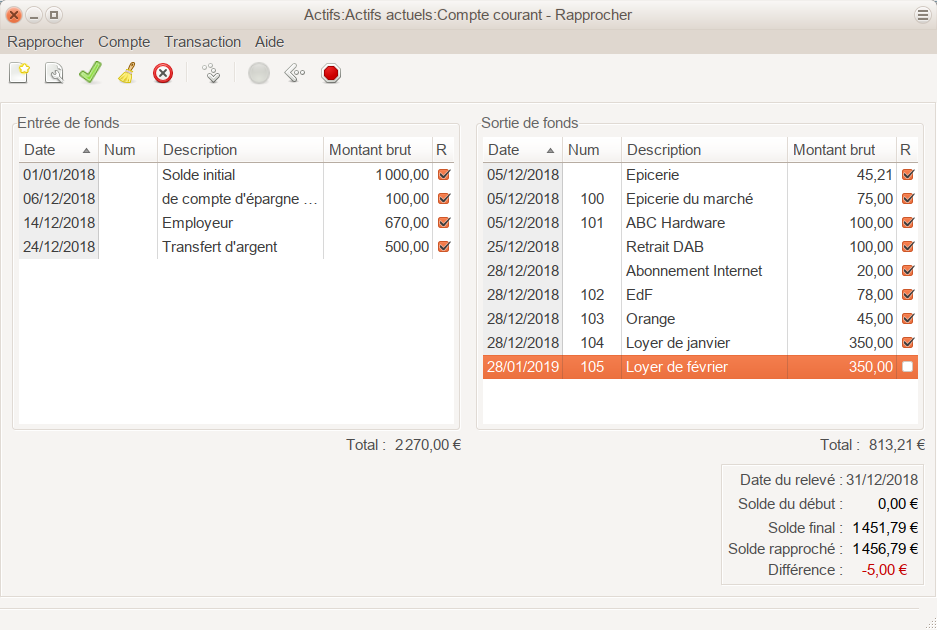Click the broom unreconcile selection icon
This screenshot has width=937, height=630.
pyautogui.click(x=126, y=73)
